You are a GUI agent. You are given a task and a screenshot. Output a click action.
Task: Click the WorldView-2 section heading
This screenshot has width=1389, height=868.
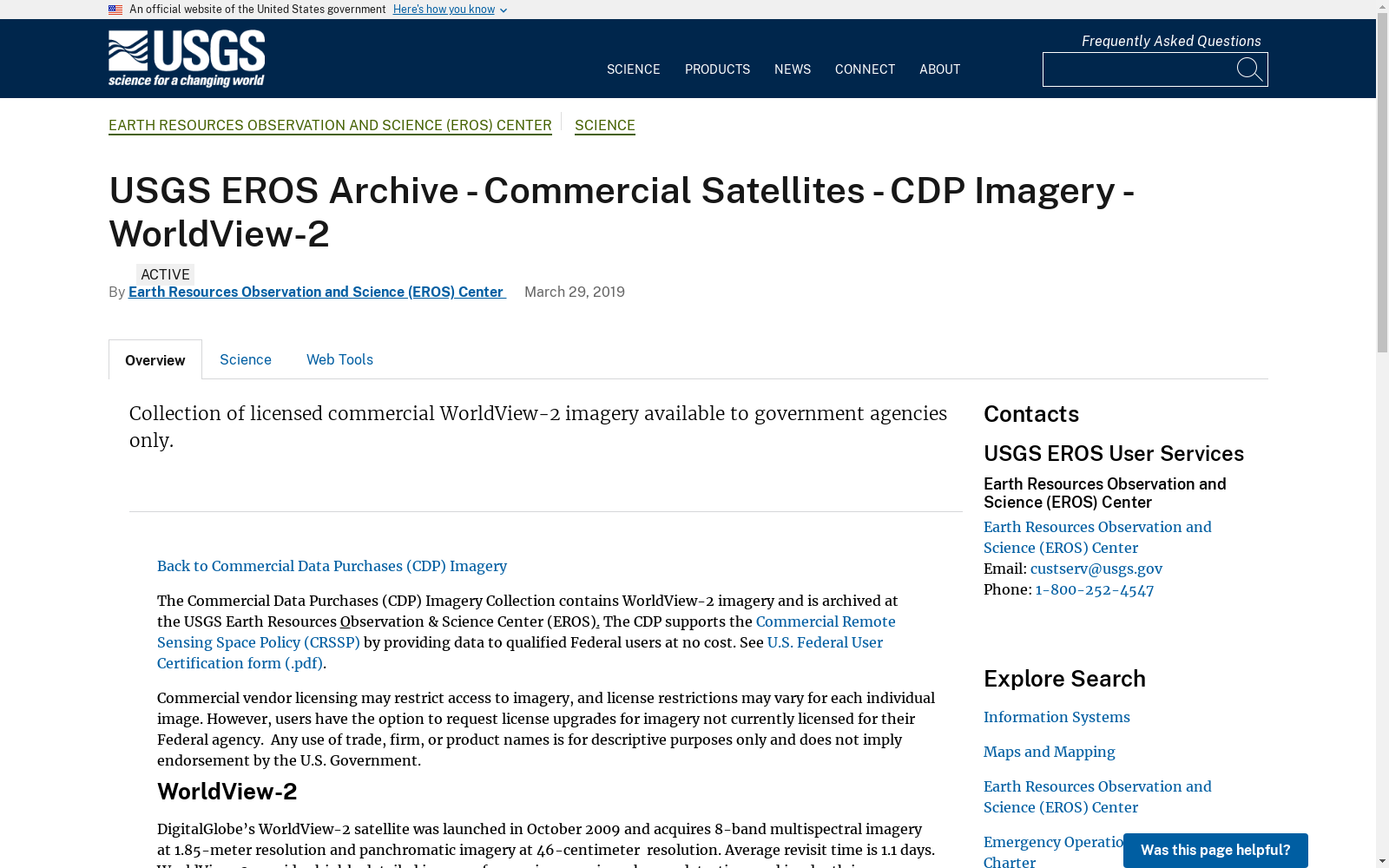coord(227,792)
